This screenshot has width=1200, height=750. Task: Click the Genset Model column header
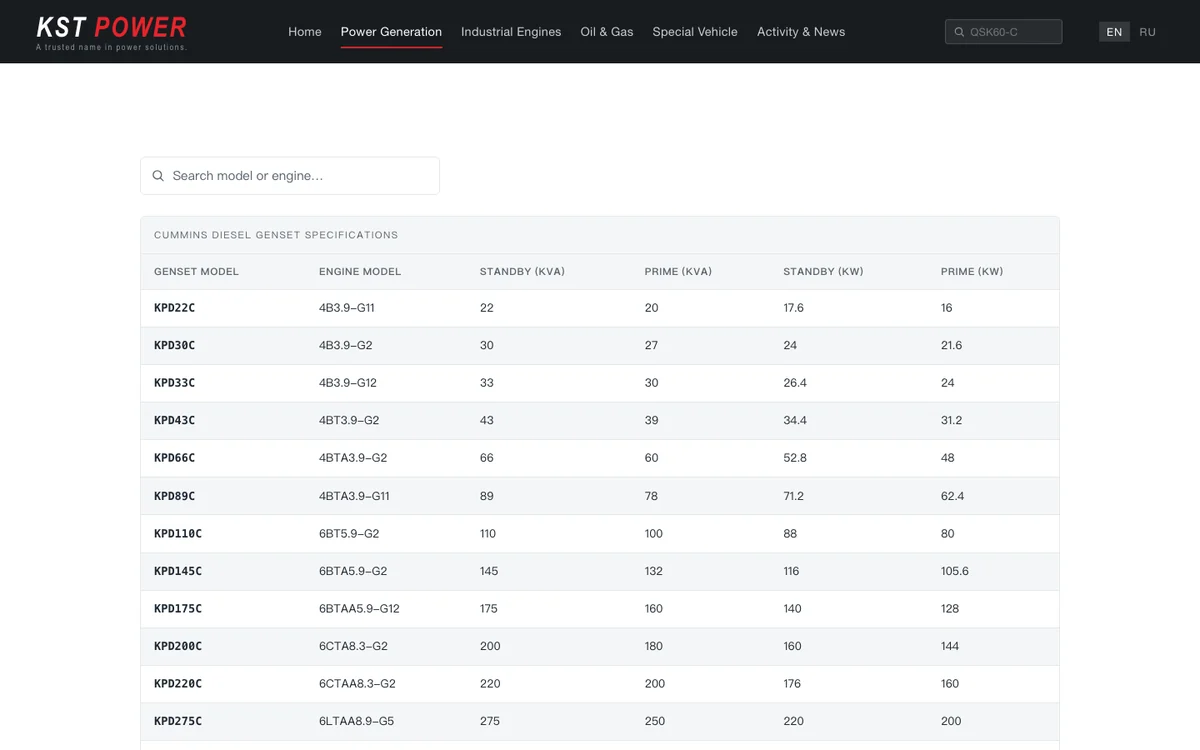click(x=196, y=272)
